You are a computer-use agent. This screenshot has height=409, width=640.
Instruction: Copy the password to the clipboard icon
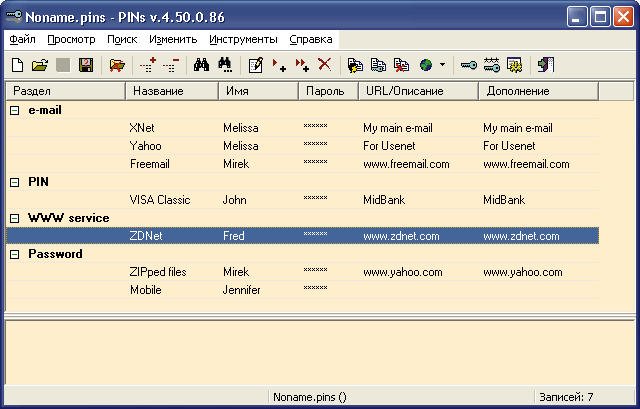point(378,65)
